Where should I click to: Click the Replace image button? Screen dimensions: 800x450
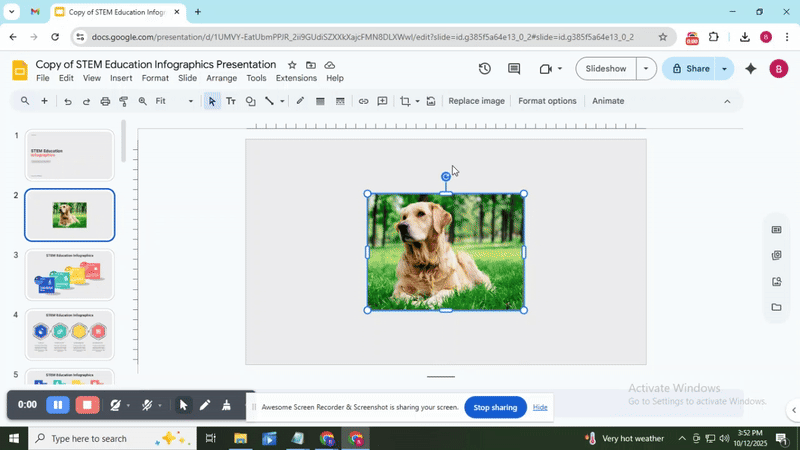point(476,101)
